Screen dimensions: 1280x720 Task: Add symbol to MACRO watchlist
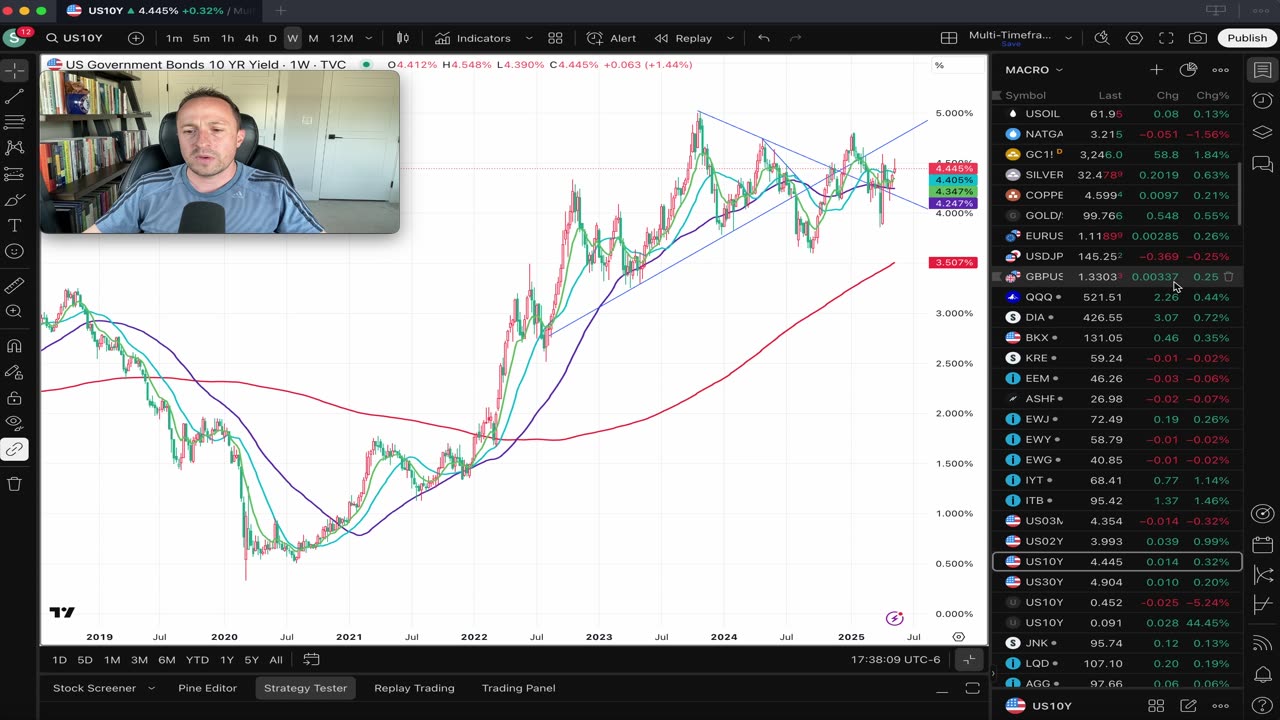point(1156,70)
